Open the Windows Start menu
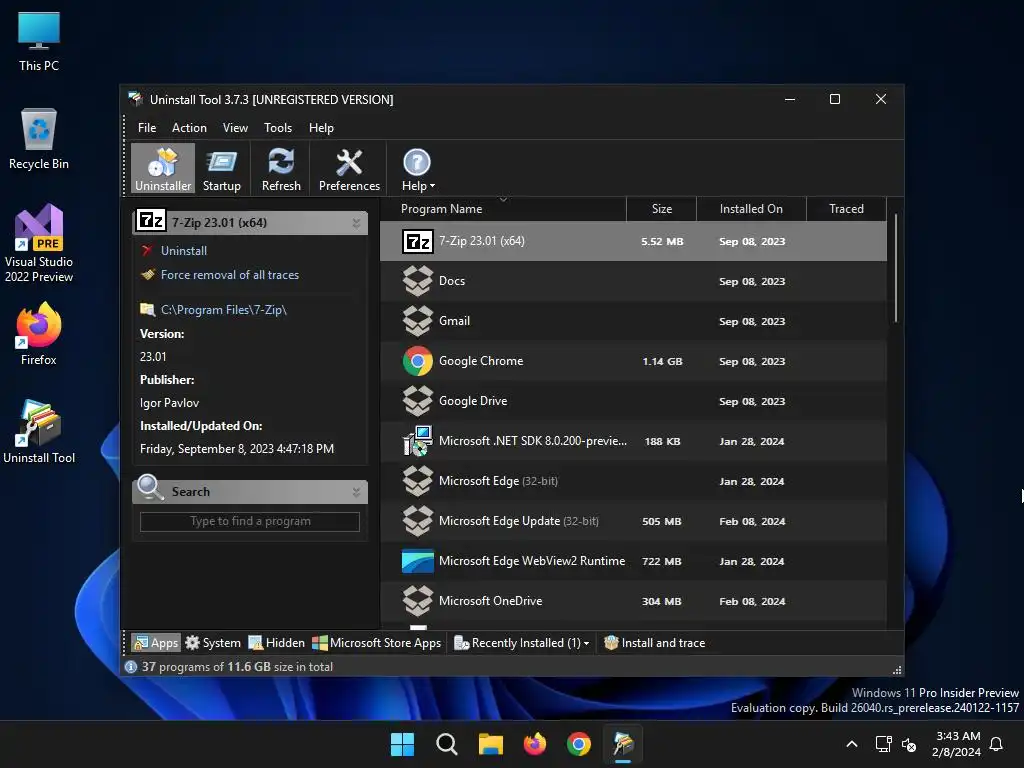 (x=402, y=744)
